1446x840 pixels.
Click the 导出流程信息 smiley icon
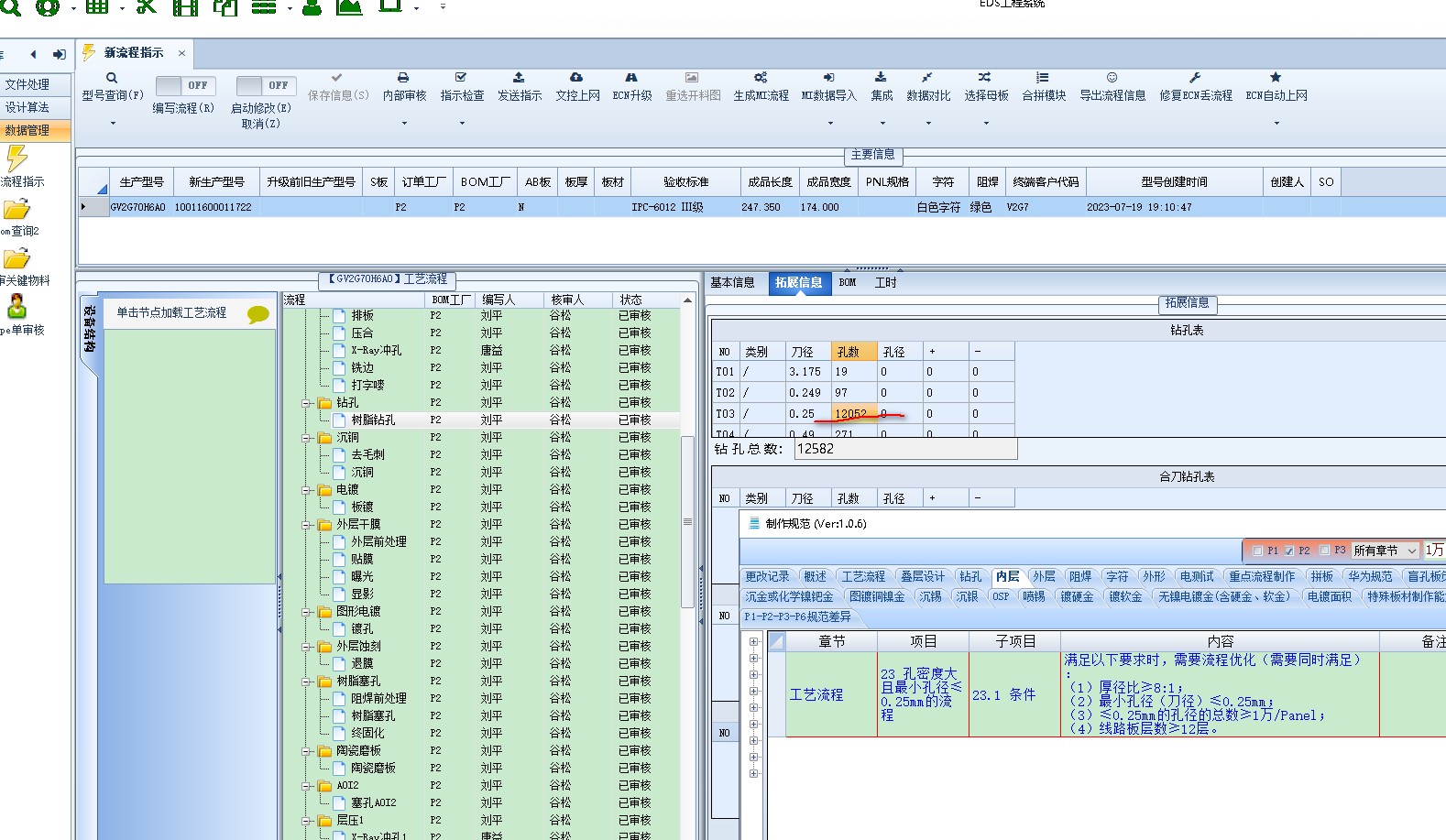[x=1112, y=78]
